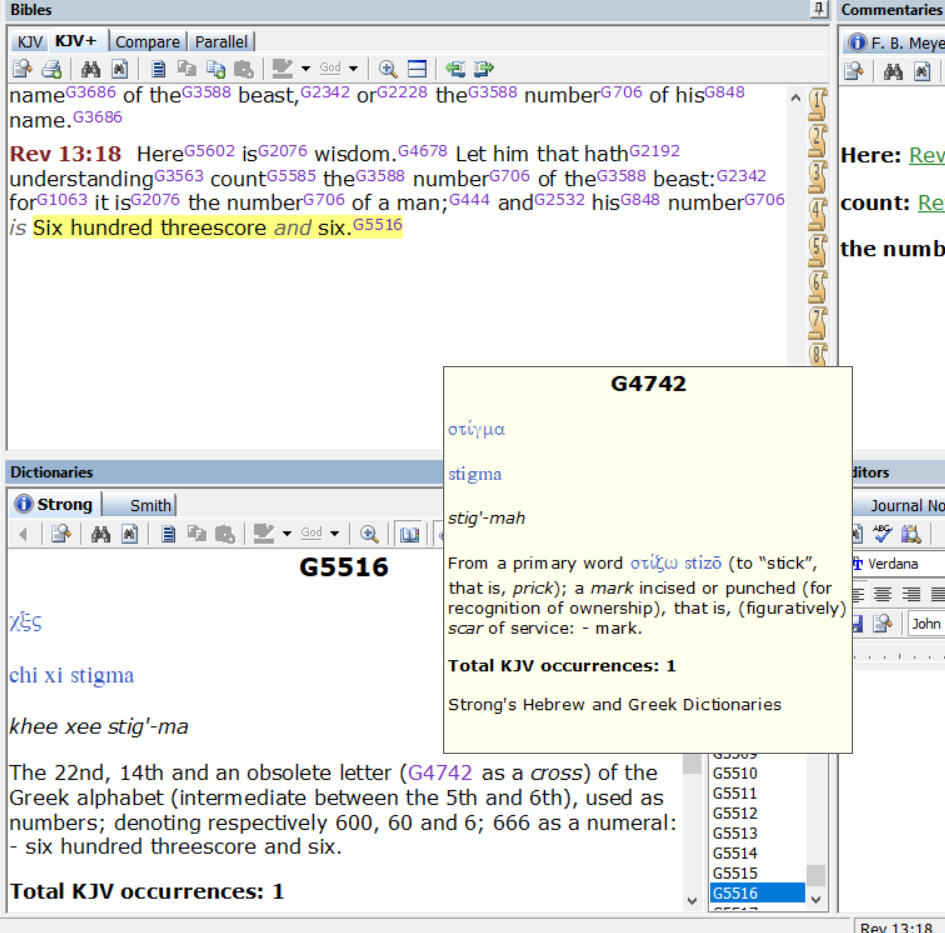Switch to the Smith dictionary tab
This screenshot has width=945, height=933.
(x=151, y=505)
